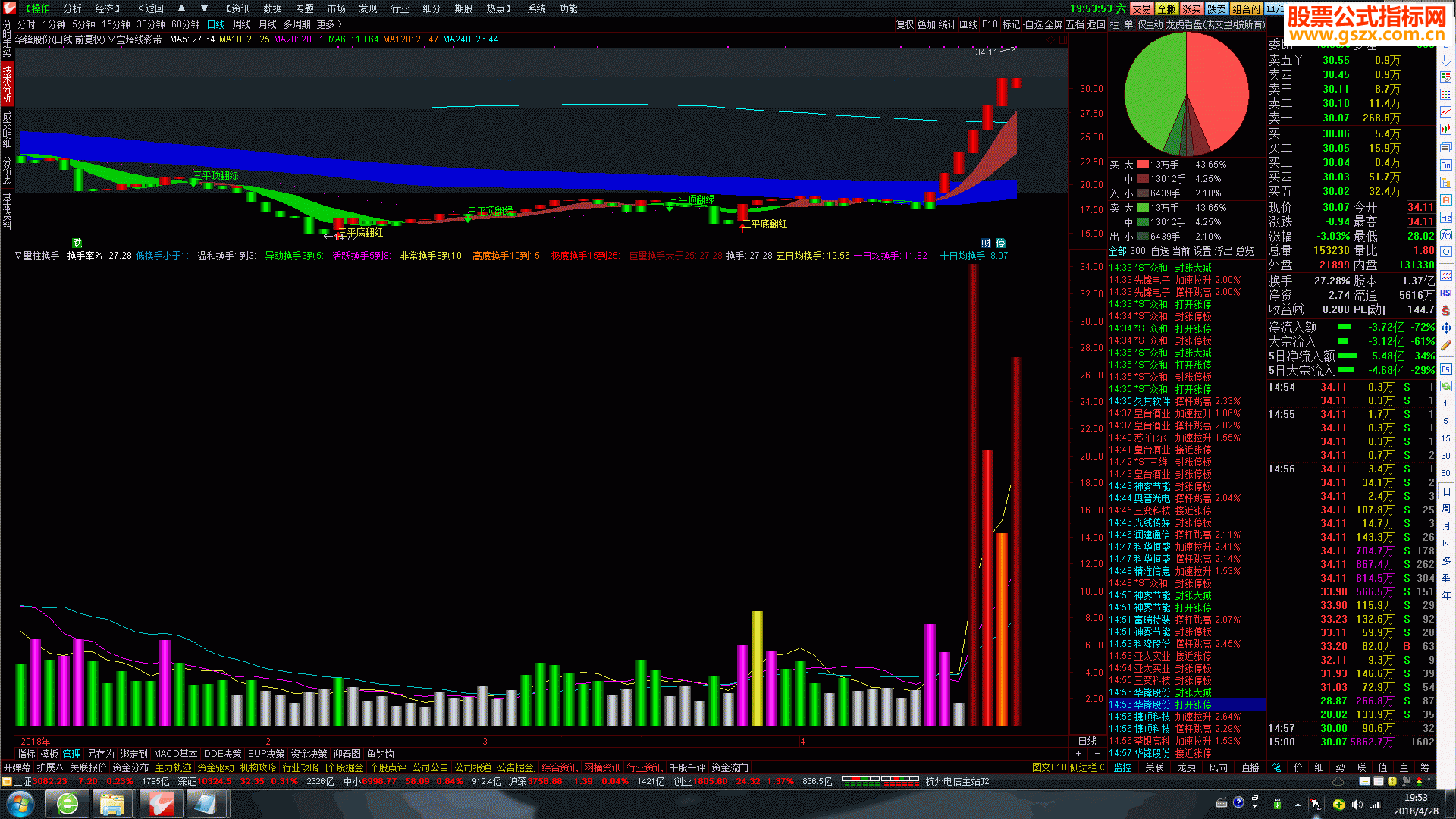The width and height of the screenshot is (1456, 819).
Task: Click the red dollar sign icon
Action: pos(1446,310)
